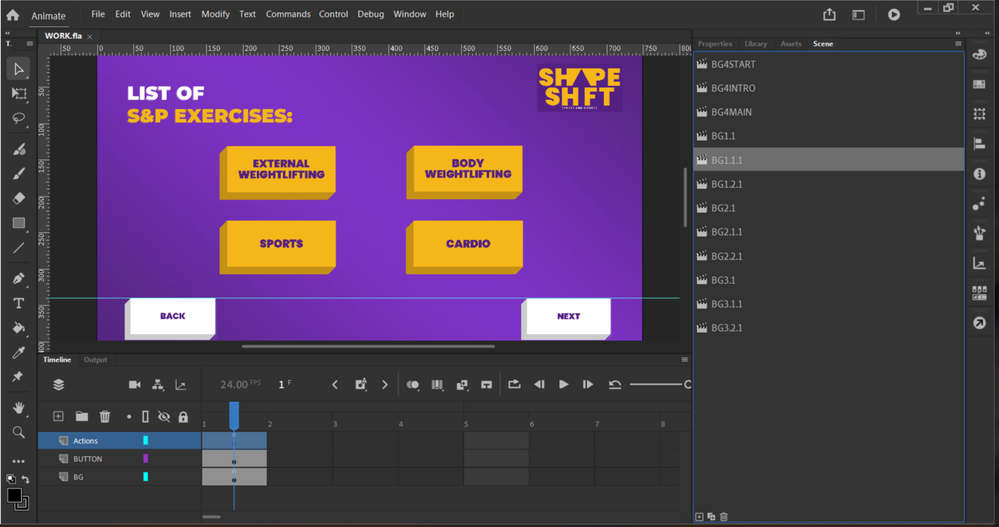Create a new layer
The height and width of the screenshot is (527, 999).
pos(58,417)
